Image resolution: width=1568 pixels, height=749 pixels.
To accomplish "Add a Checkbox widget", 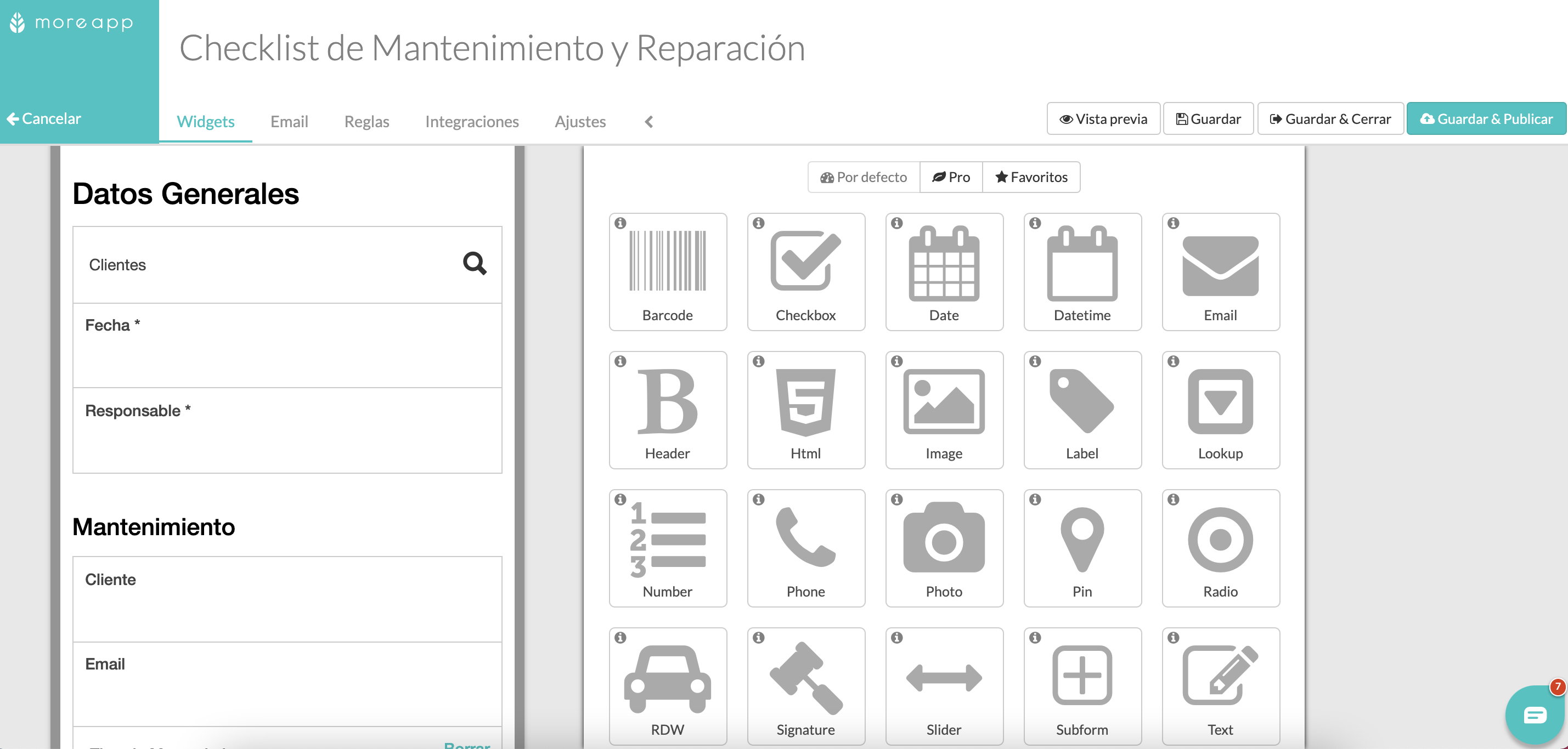I will (806, 271).
